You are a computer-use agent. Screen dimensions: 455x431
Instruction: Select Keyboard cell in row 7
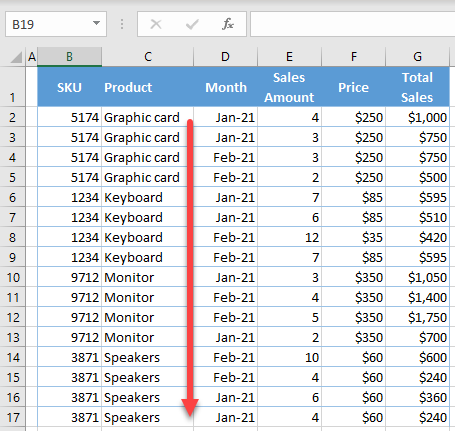pos(148,217)
